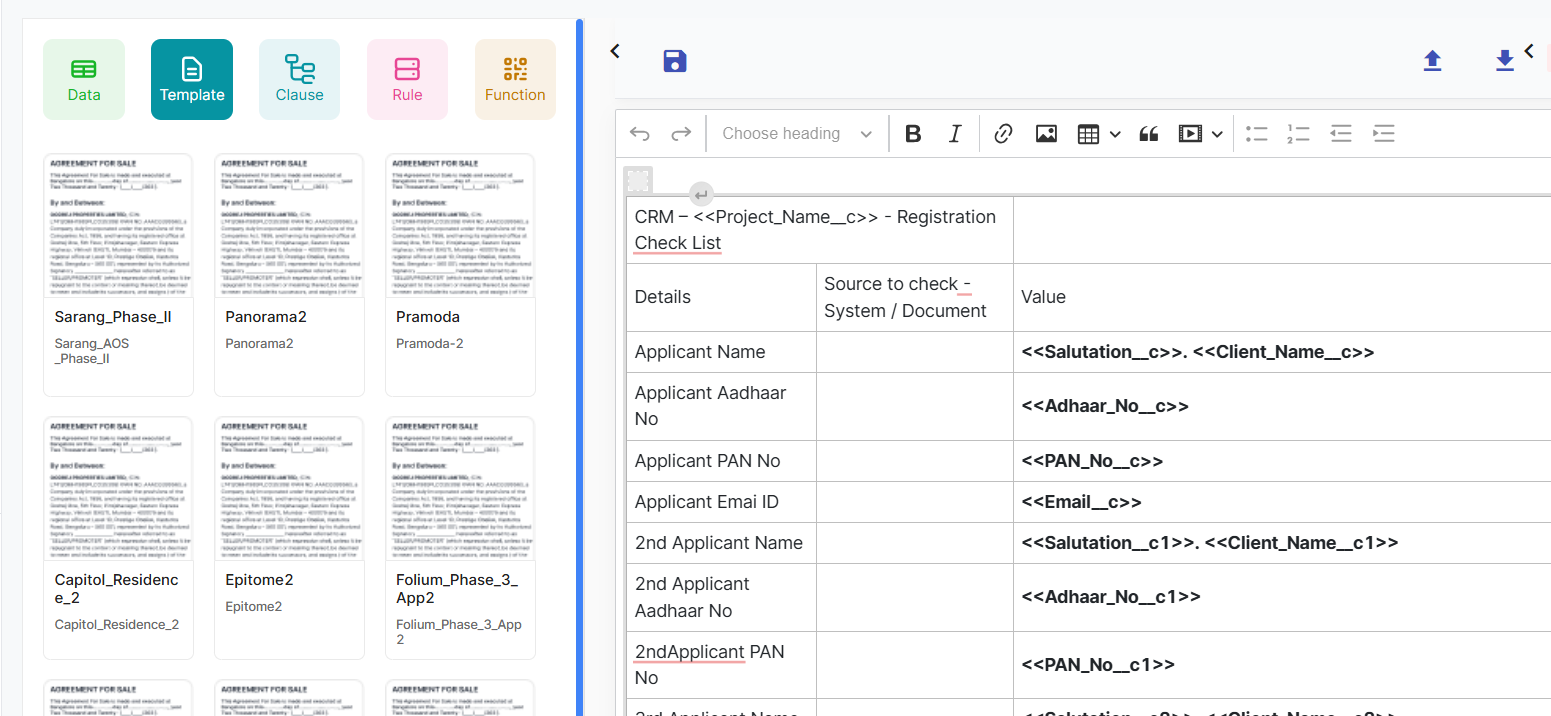Open the Capitol_Residence_2 template
This screenshot has width=1551, height=716.
pyautogui.click(x=118, y=538)
